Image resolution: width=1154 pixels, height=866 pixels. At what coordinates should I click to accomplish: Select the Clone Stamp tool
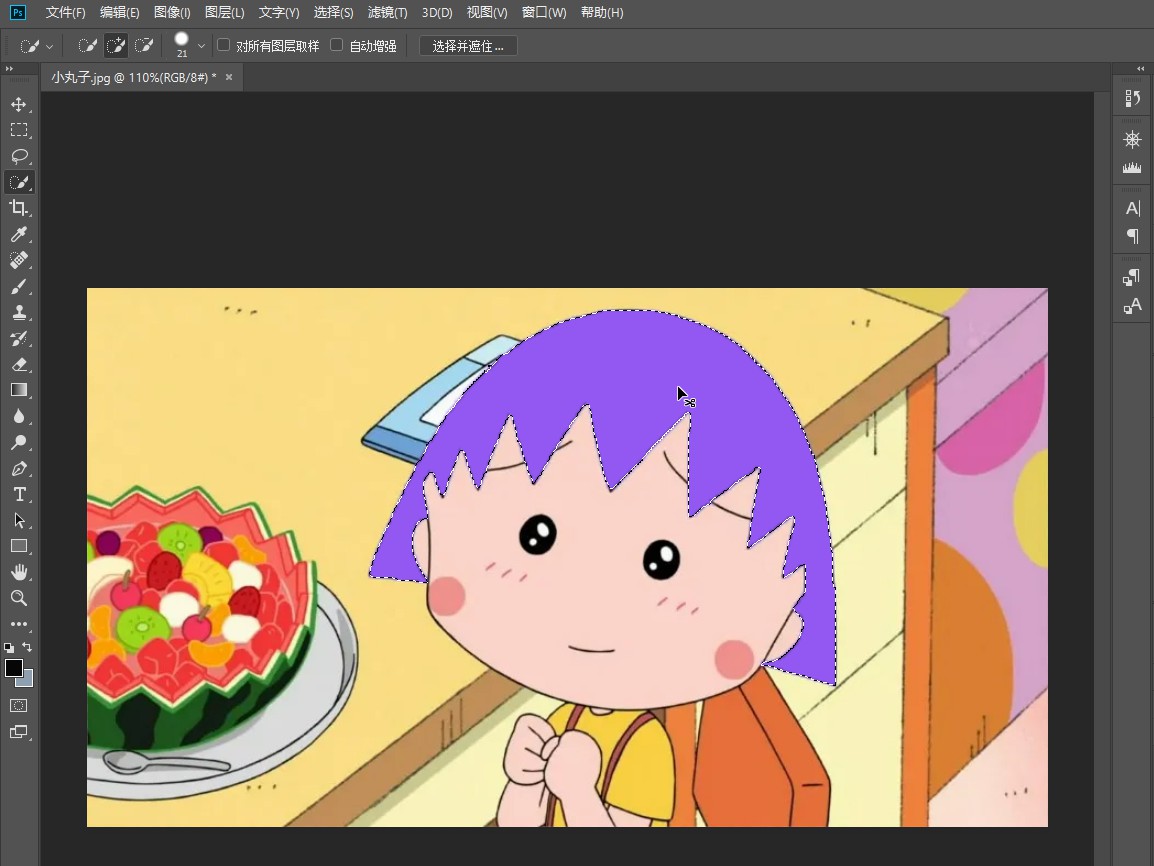[x=19, y=312]
